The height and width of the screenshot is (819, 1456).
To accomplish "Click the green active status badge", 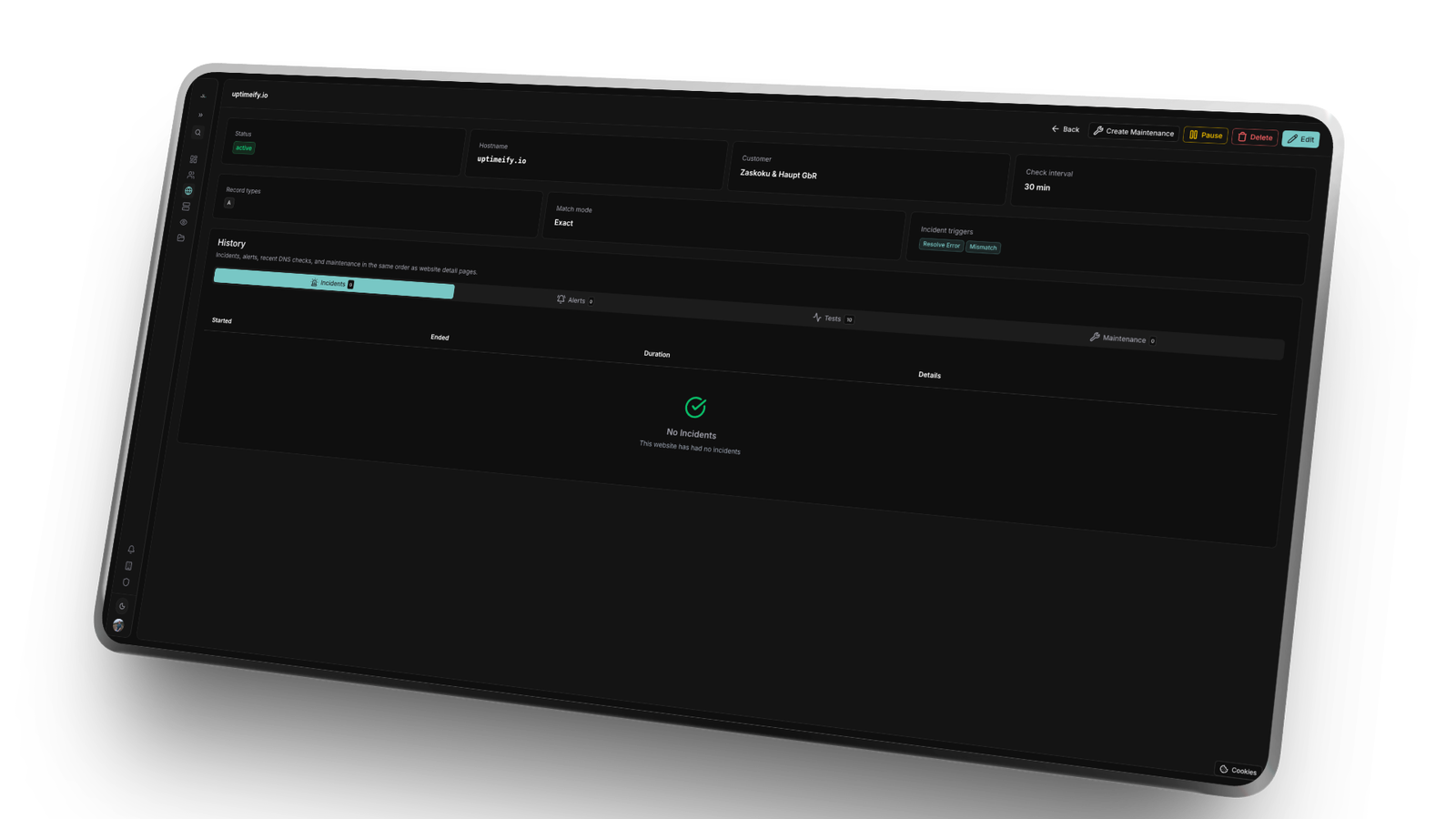I will [244, 147].
